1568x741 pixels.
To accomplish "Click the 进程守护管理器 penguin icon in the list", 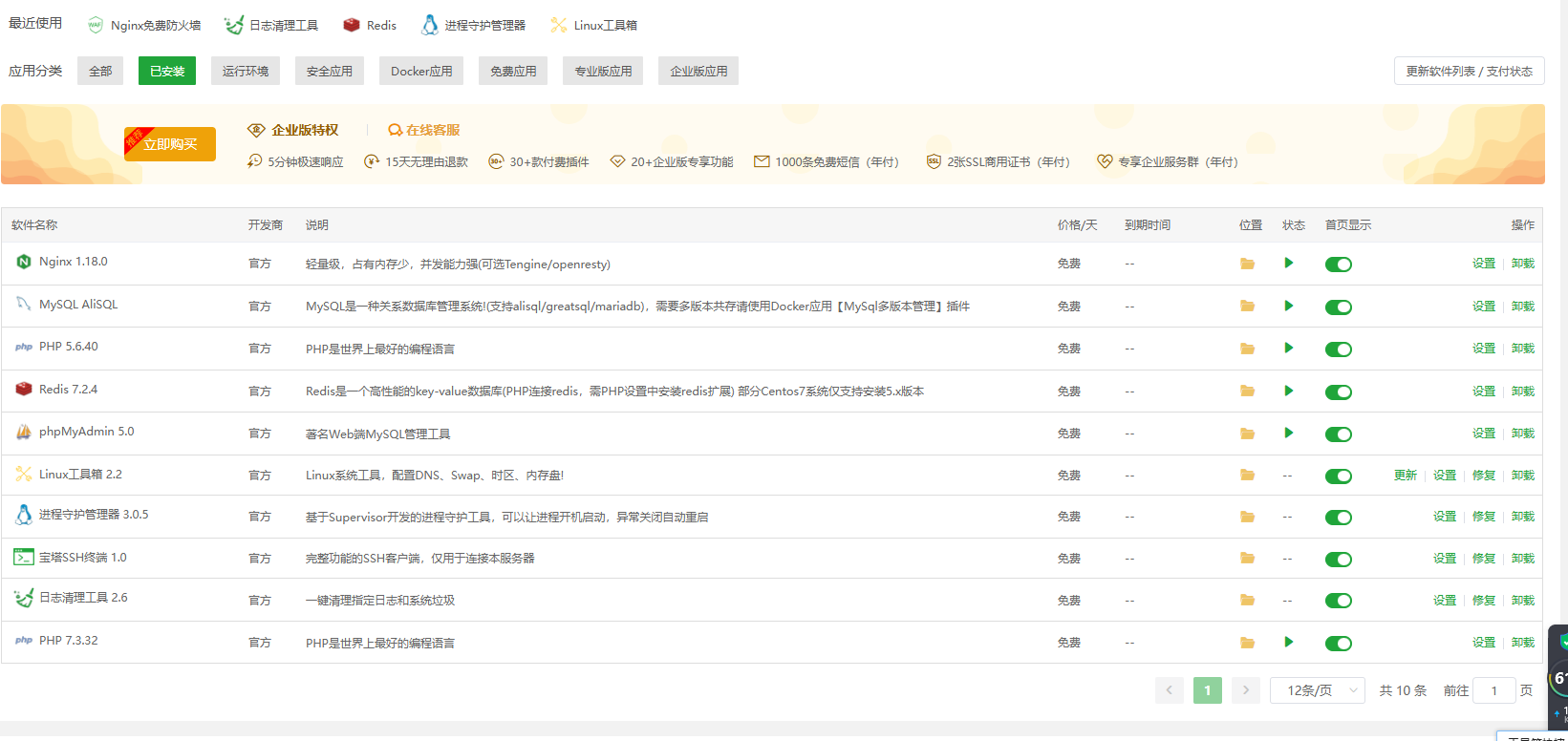I will [24, 515].
